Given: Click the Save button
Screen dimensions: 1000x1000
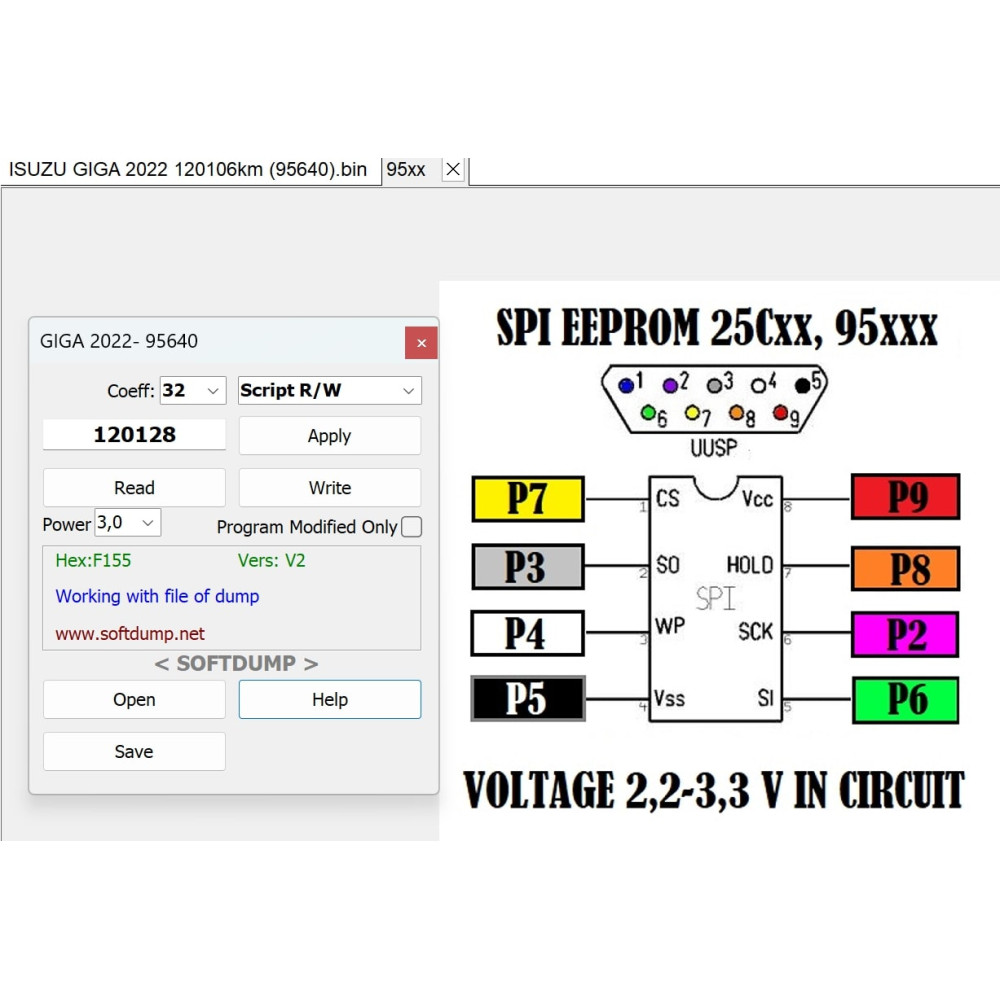Looking at the screenshot, I should (135, 751).
